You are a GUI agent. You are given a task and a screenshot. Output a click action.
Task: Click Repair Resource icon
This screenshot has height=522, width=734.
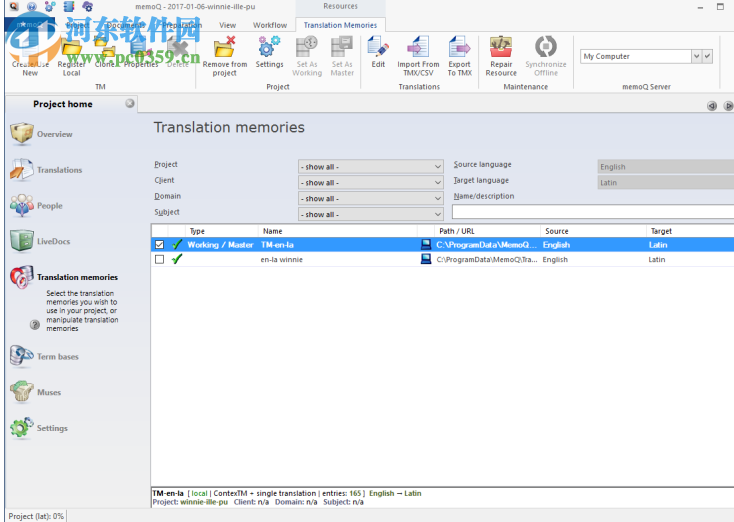(x=501, y=56)
